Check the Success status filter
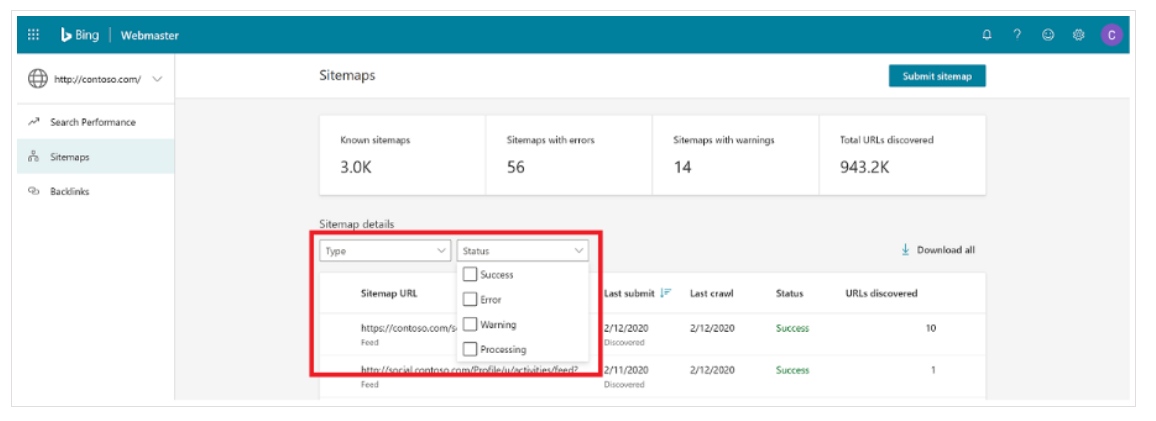The width and height of the screenshot is (1156, 421). click(470, 274)
